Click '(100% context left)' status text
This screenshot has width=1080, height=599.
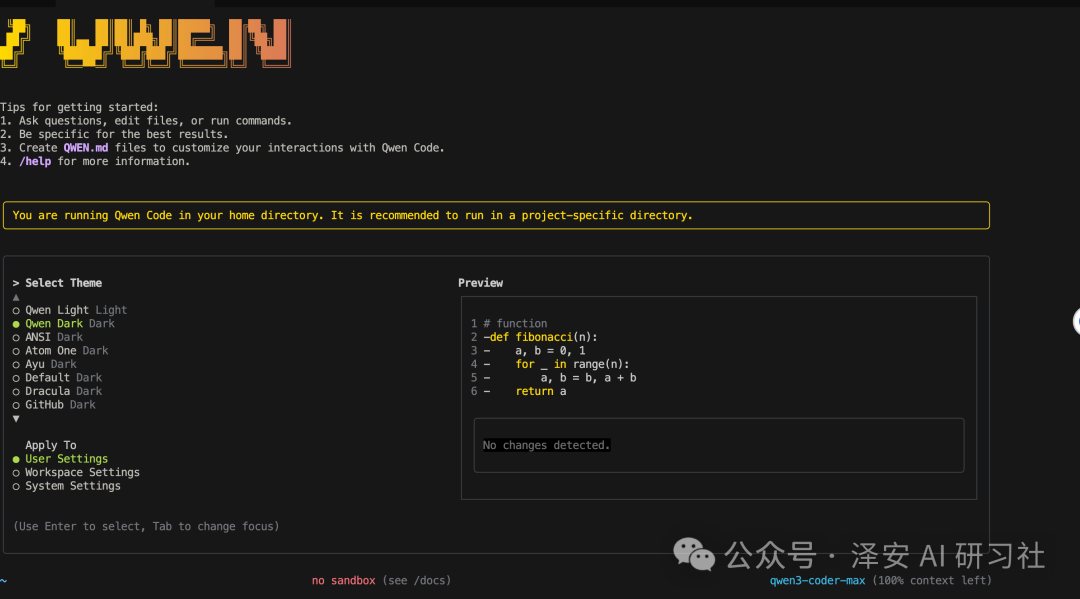coord(932,580)
